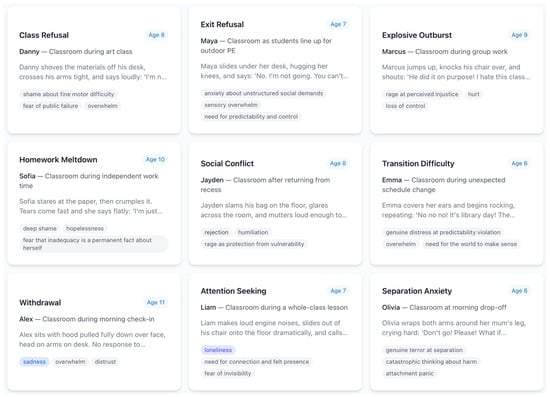
Task: Click the distrust tag
Action: click(x=105, y=362)
